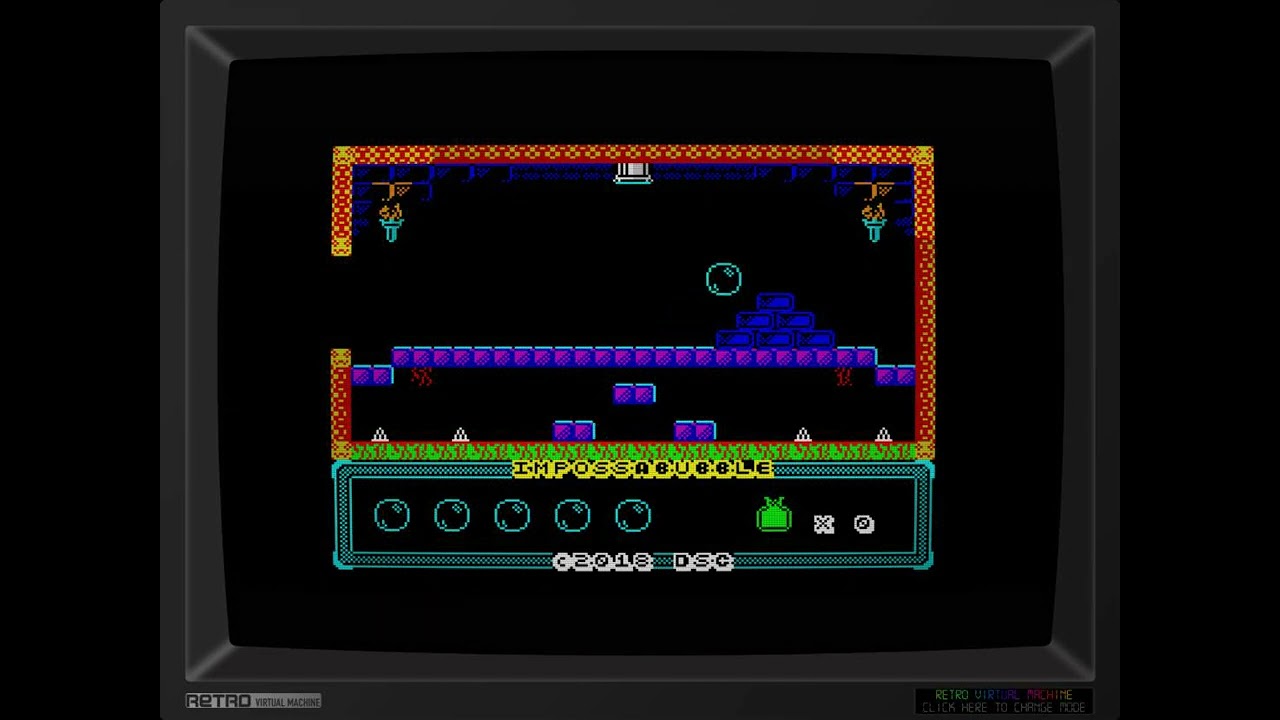1280x720 pixels.
Task: Click the leftmost life bubble in the HUD
Action: tap(392, 516)
